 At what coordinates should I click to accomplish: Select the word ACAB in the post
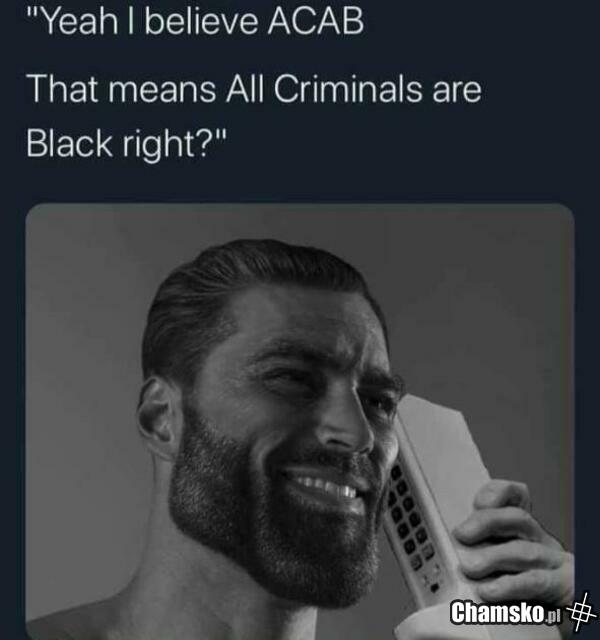click(x=315, y=21)
